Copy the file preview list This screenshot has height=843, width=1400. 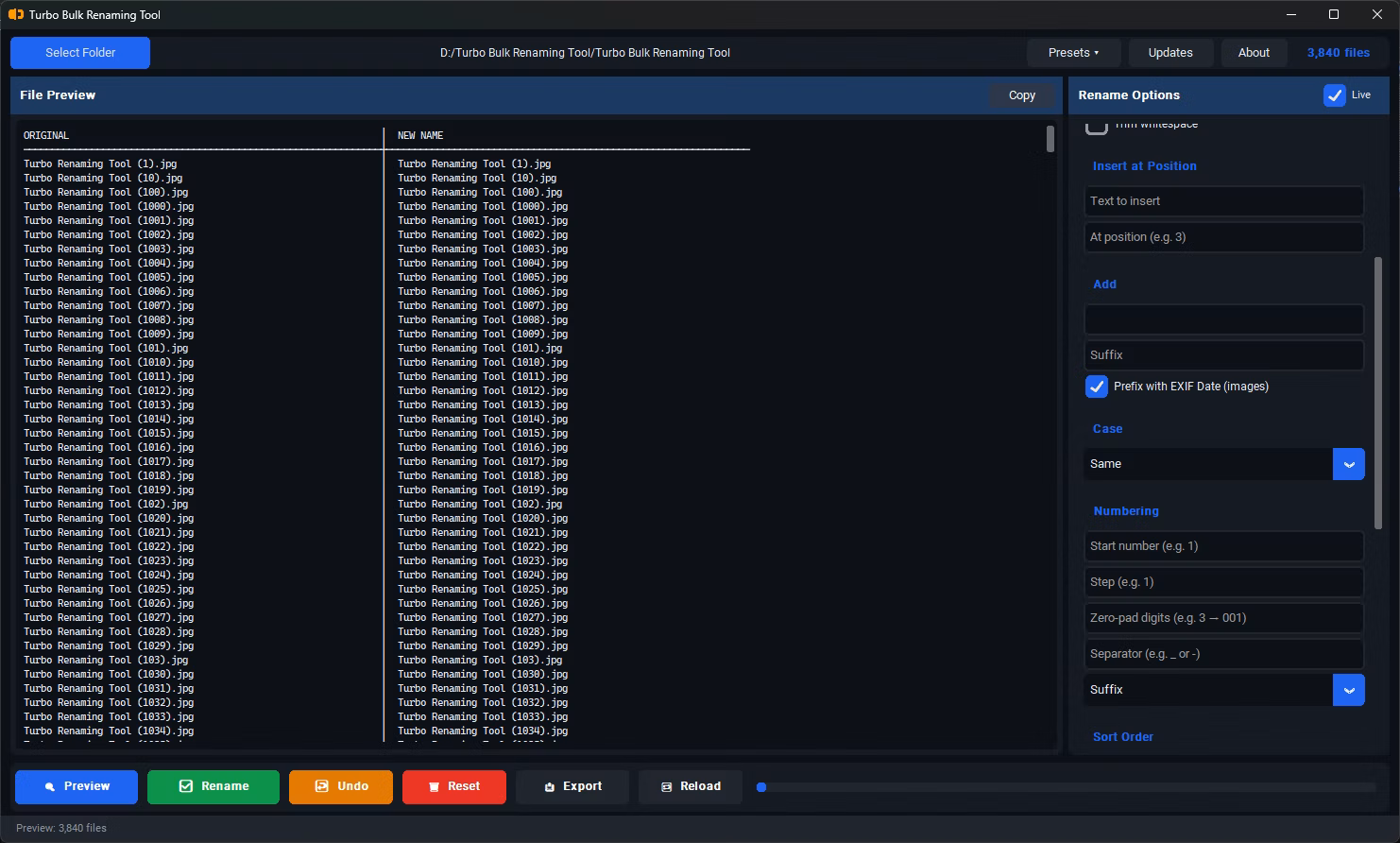click(1021, 95)
